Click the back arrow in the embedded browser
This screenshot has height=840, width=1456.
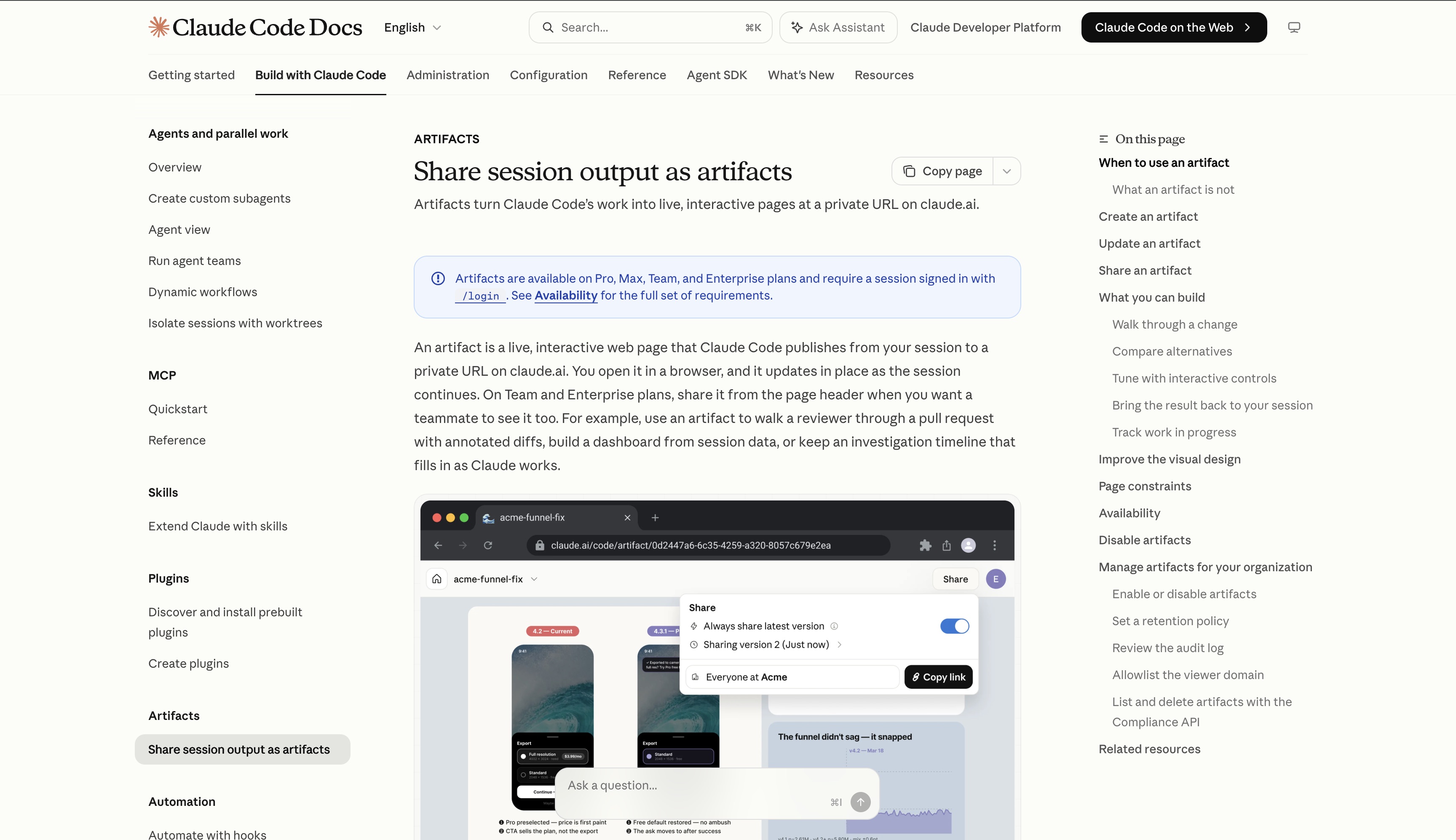(x=439, y=545)
